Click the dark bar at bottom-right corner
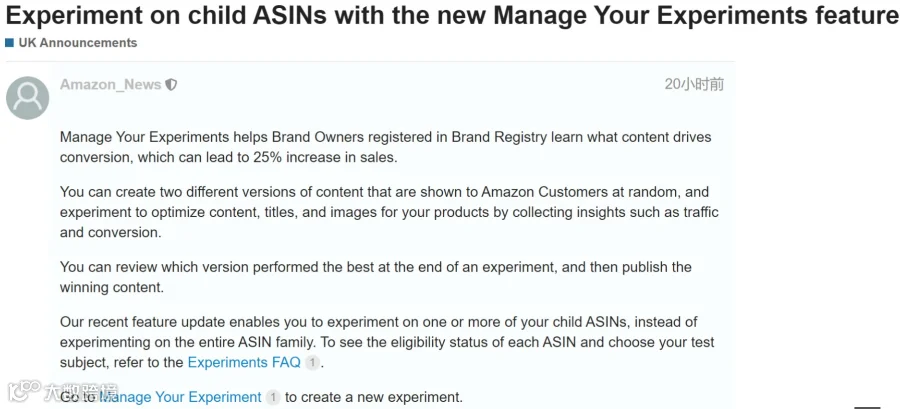 (x=867, y=407)
